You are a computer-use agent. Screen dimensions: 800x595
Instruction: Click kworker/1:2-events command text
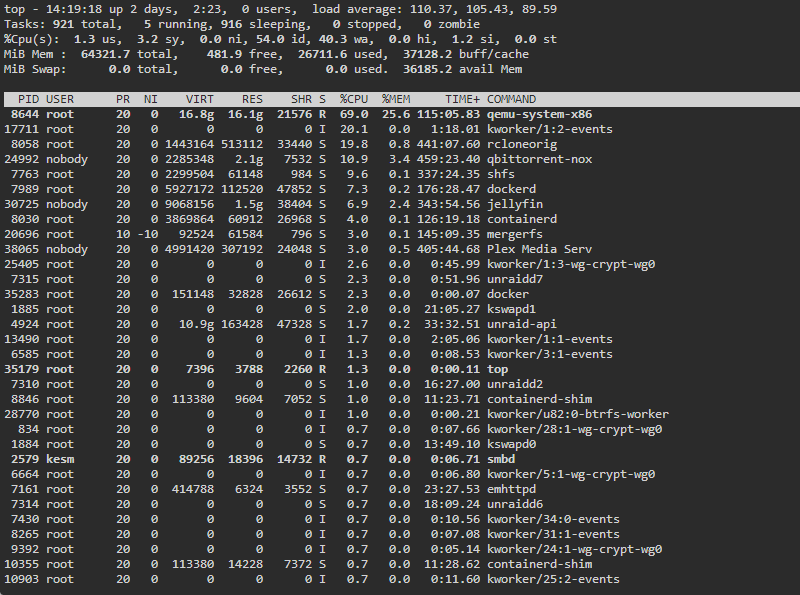click(x=549, y=129)
